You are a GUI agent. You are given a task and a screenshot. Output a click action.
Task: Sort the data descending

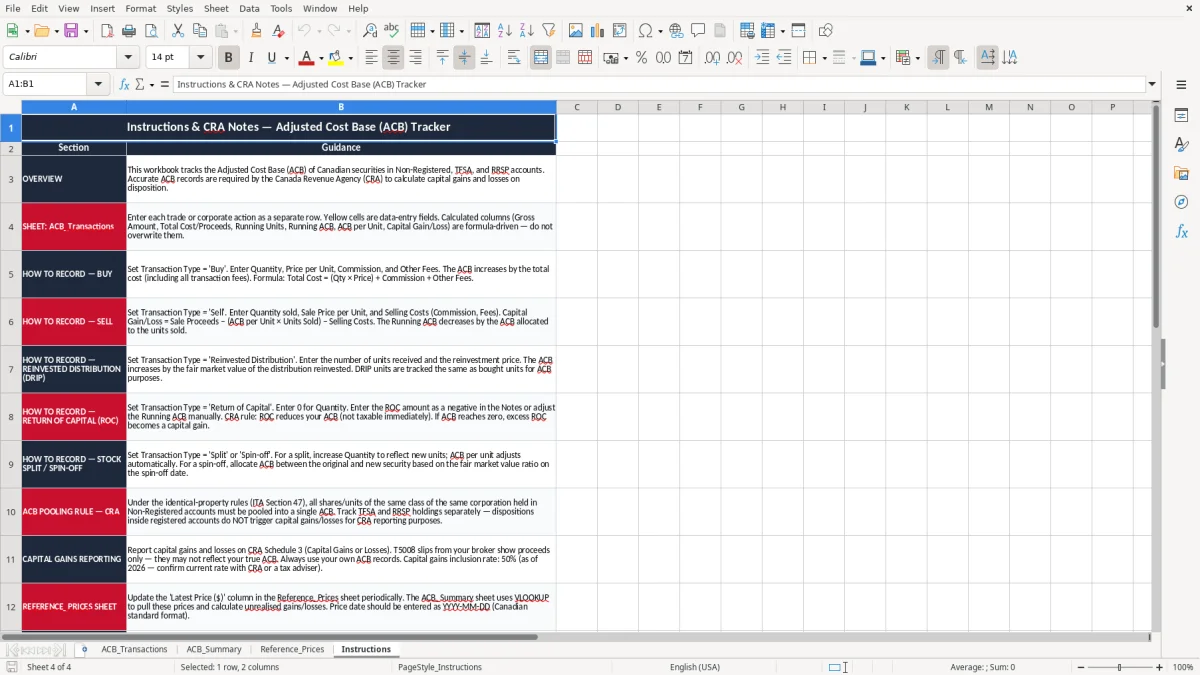[x=527, y=31]
